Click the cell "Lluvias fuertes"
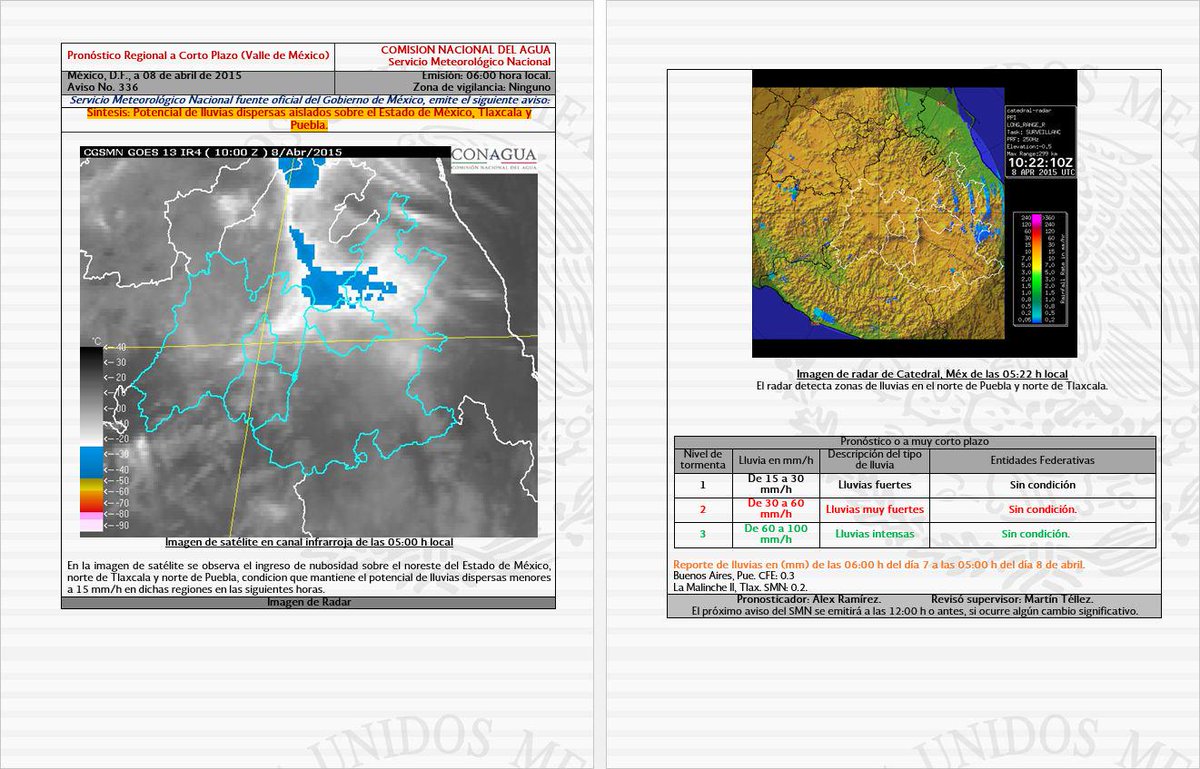This screenshot has height=769, width=1200. (x=875, y=485)
